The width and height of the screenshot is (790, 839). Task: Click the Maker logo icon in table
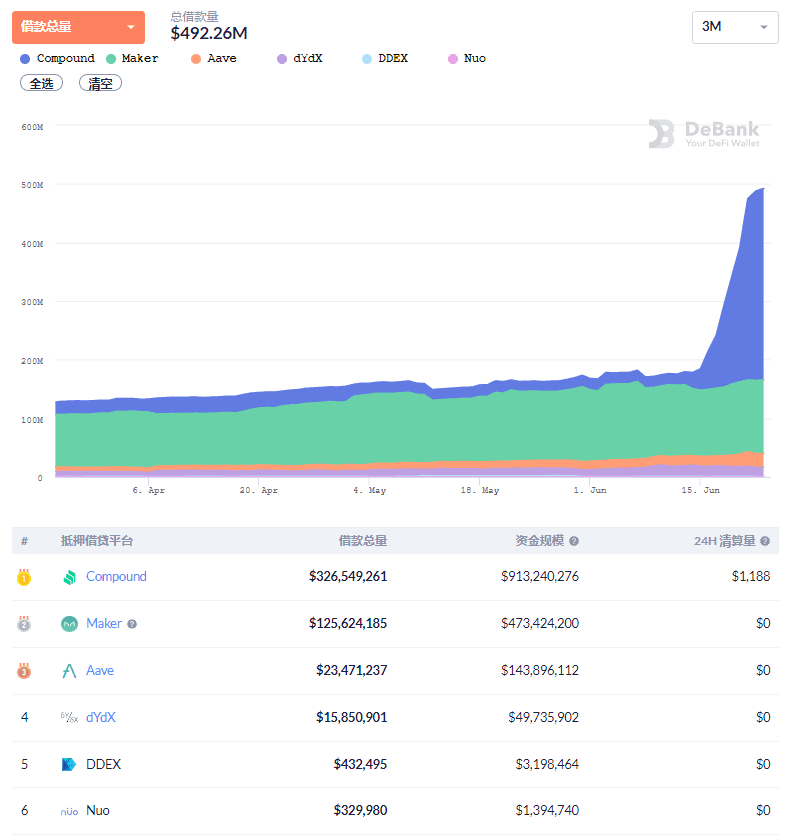[x=70, y=624]
